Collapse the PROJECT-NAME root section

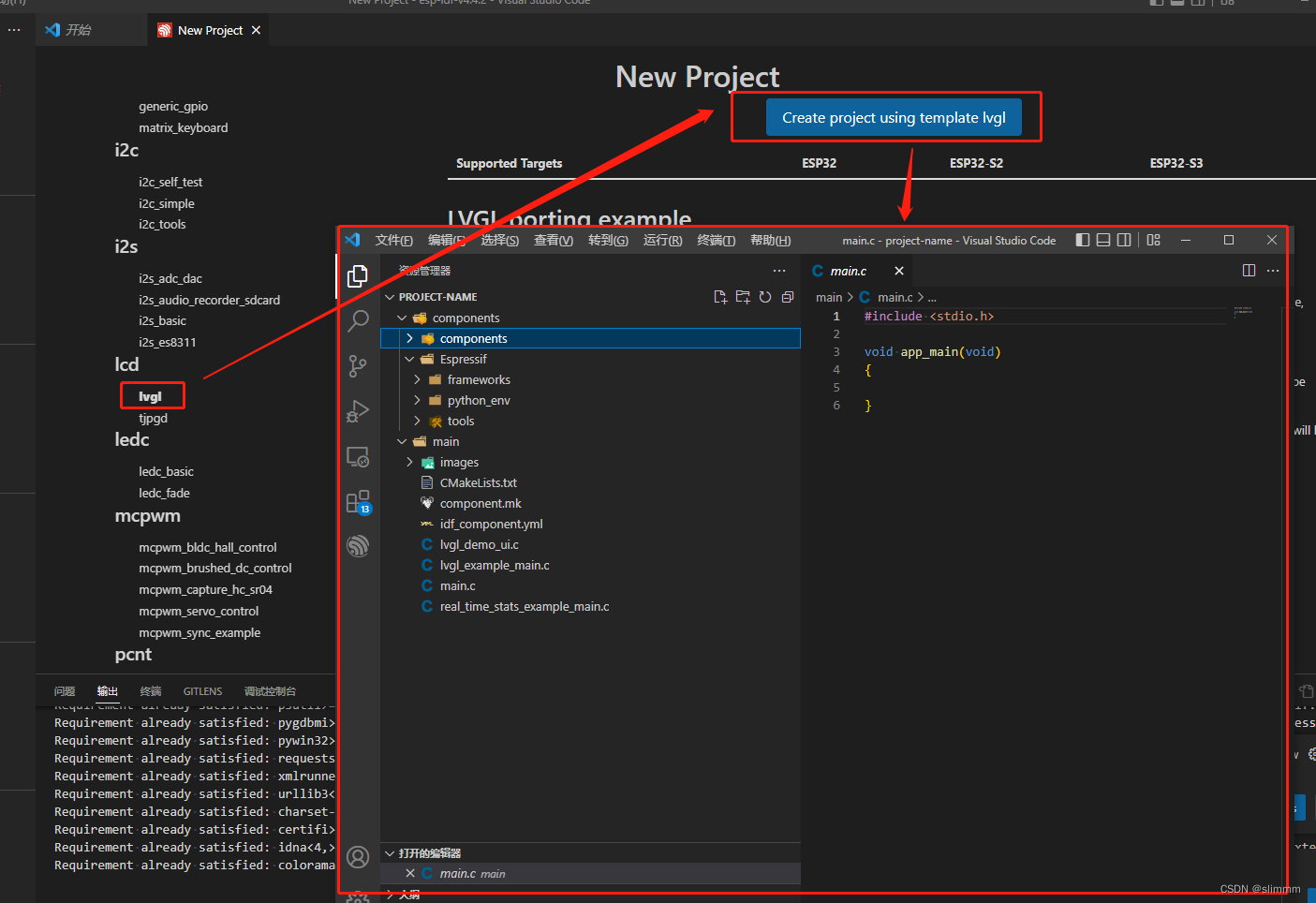click(x=390, y=297)
